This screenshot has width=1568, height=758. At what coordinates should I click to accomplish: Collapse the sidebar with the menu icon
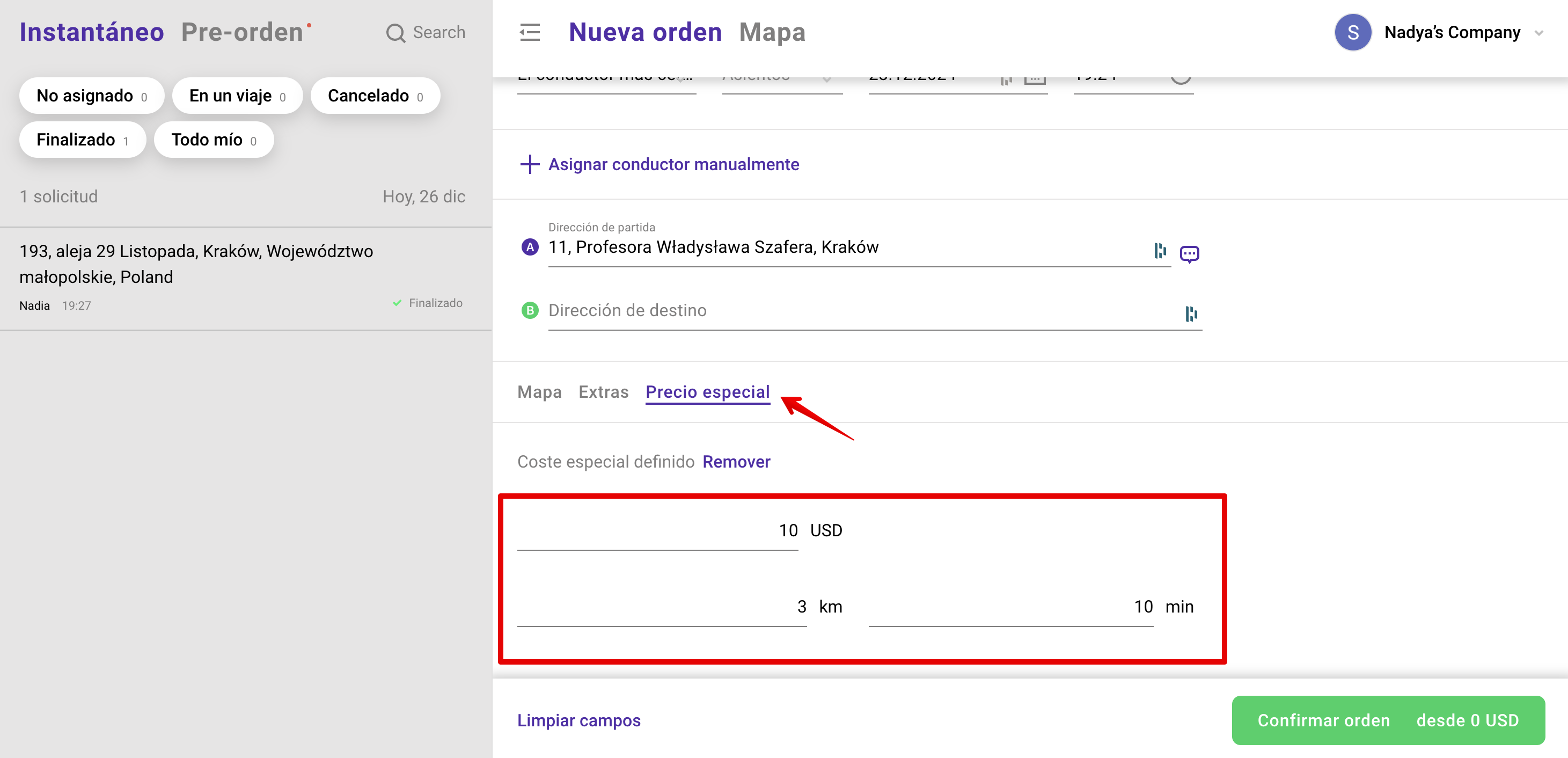[530, 32]
